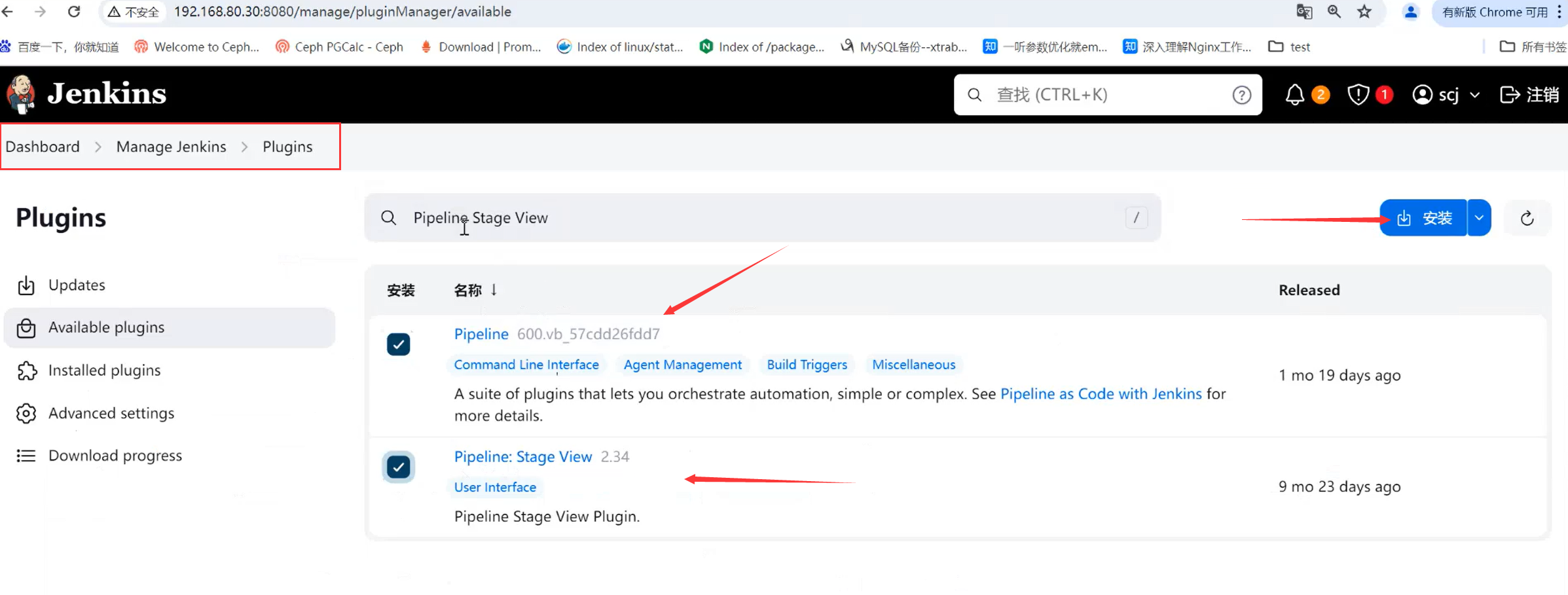
Task: Click the browser zoom magnifier icon
Action: 1334,12
